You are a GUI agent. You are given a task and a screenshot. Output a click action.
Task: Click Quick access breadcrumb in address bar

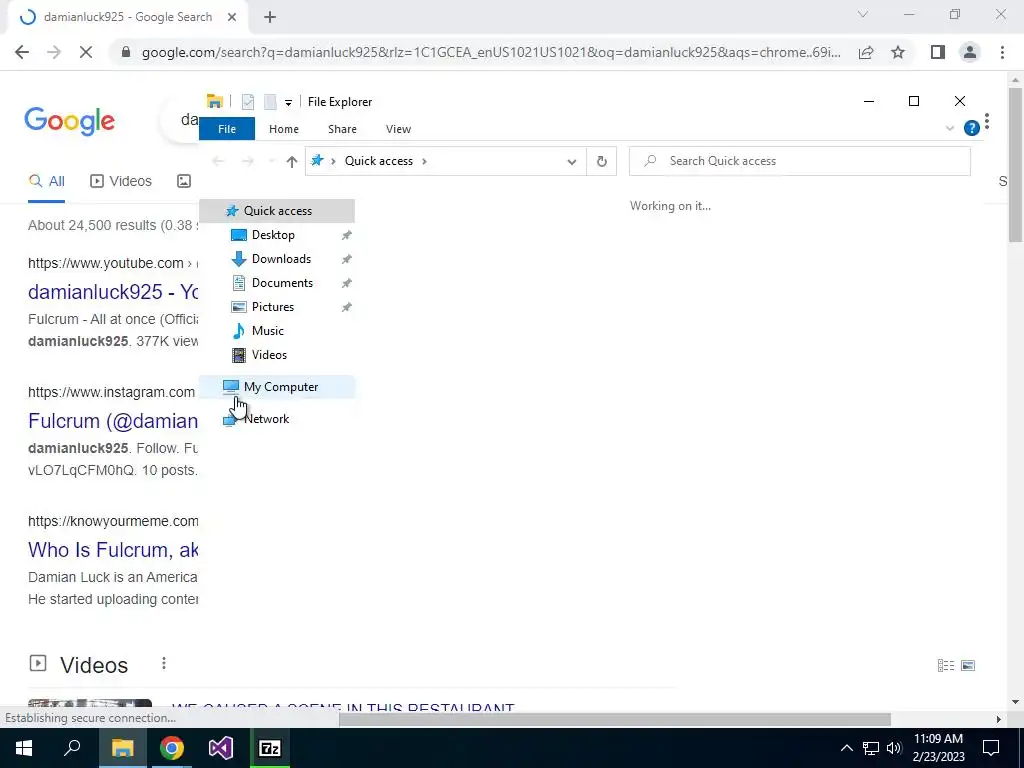tap(379, 161)
